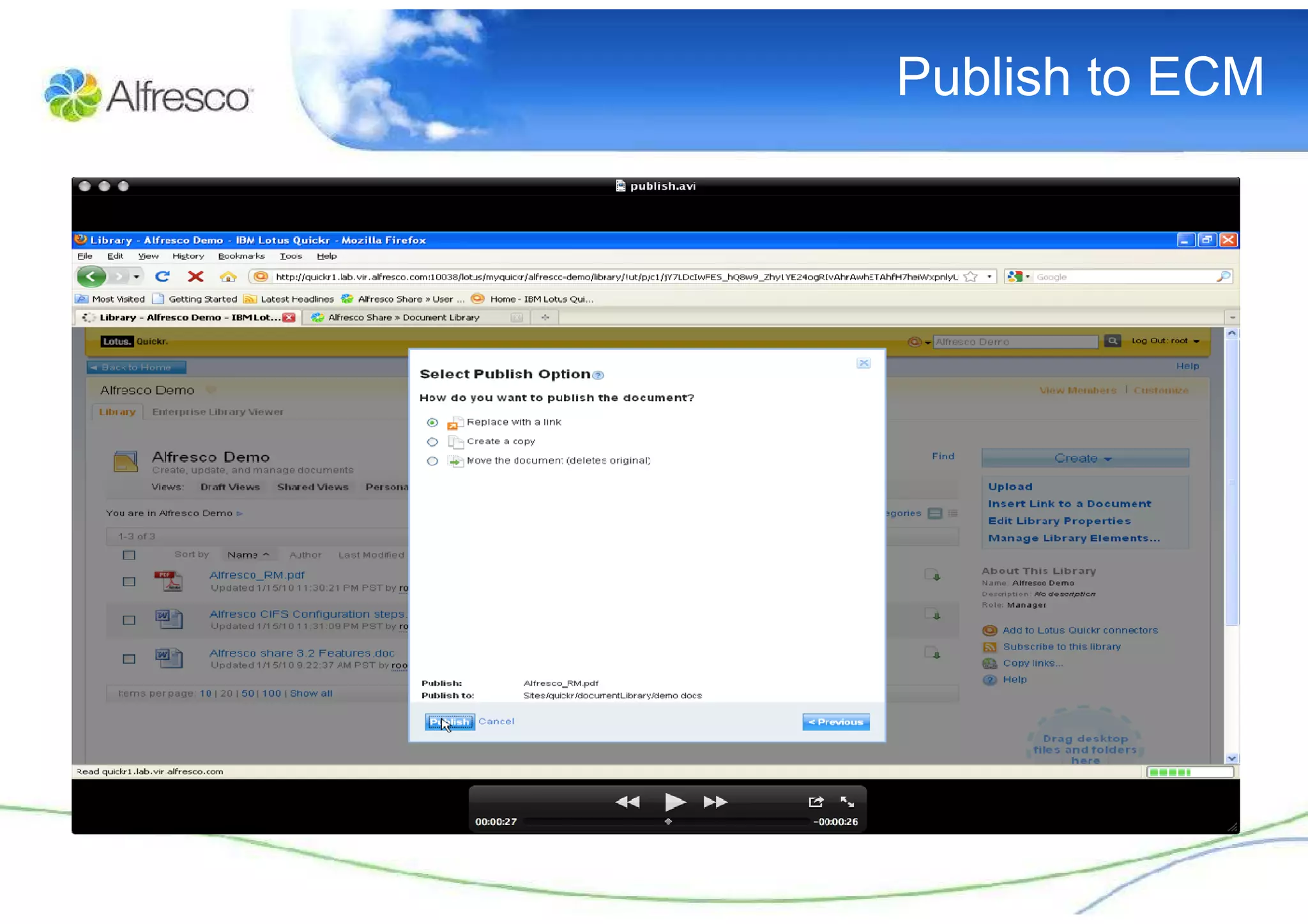Click download icon in Alfresco CIFS row
This screenshot has height=924, width=1308.
point(932,614)
